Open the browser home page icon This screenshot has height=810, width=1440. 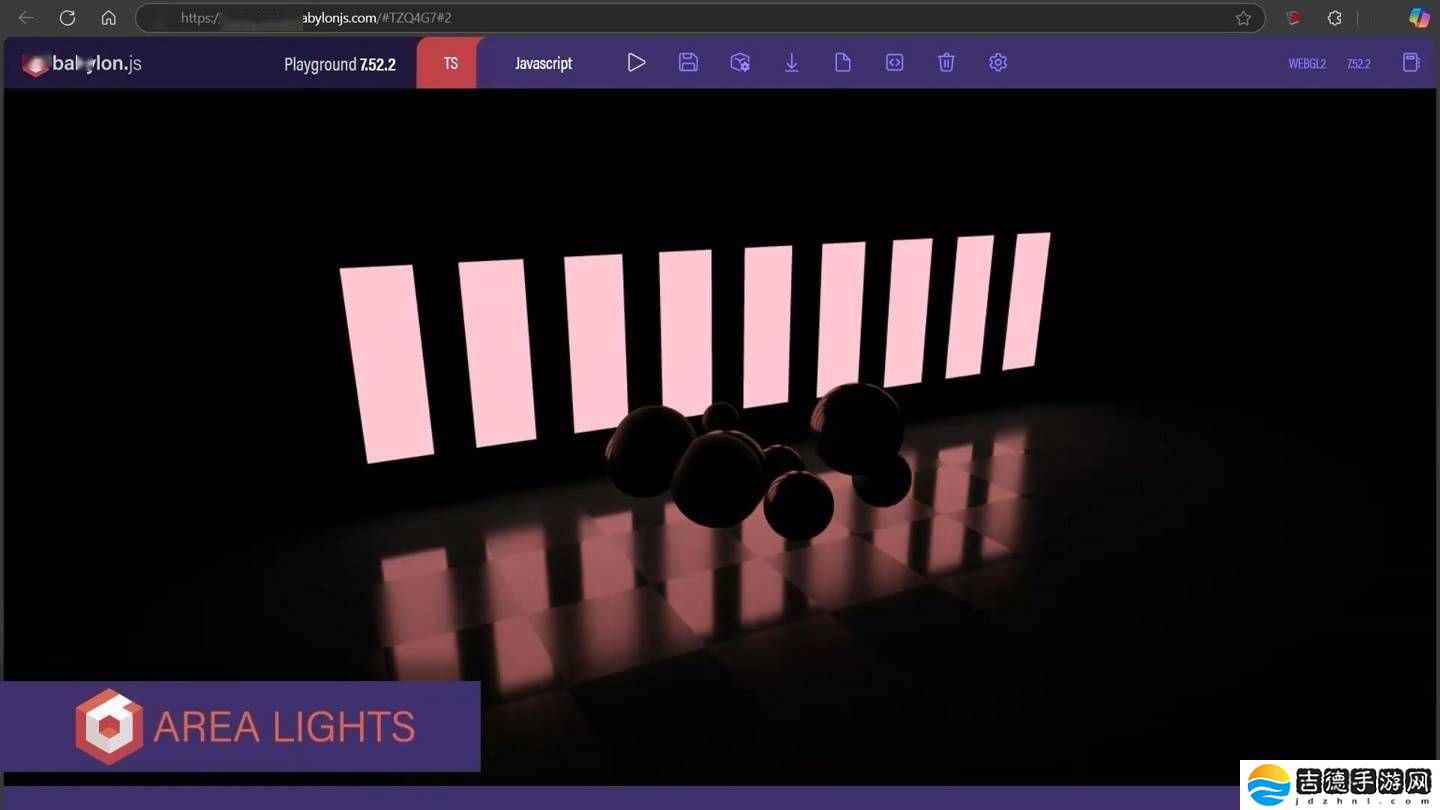coord(108,18)
